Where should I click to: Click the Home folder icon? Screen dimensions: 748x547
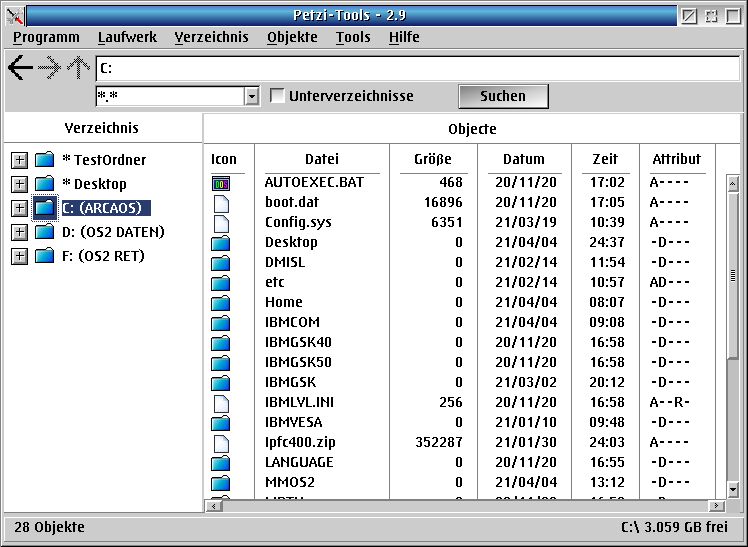coord(221,303)
